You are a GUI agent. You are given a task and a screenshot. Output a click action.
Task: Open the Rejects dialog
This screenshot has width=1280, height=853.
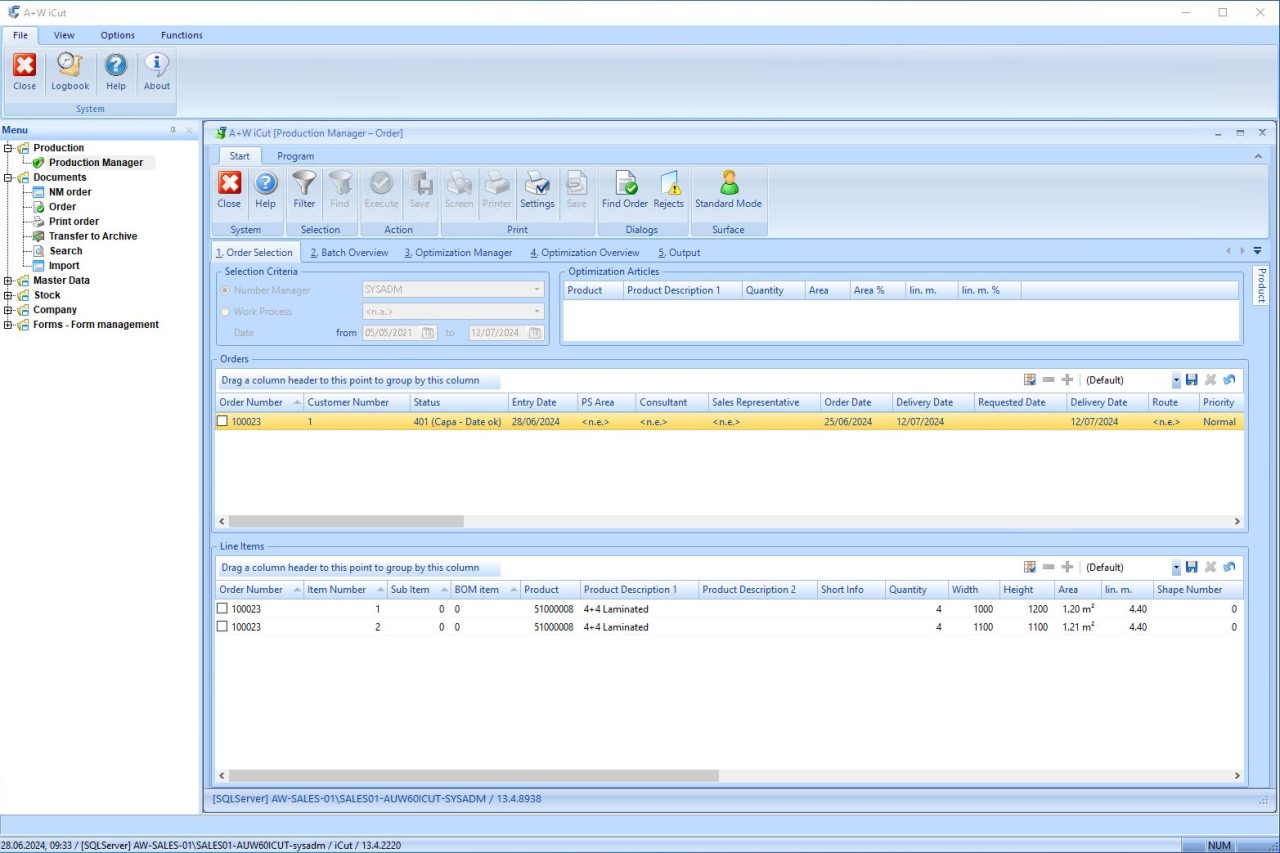(668, 189)
